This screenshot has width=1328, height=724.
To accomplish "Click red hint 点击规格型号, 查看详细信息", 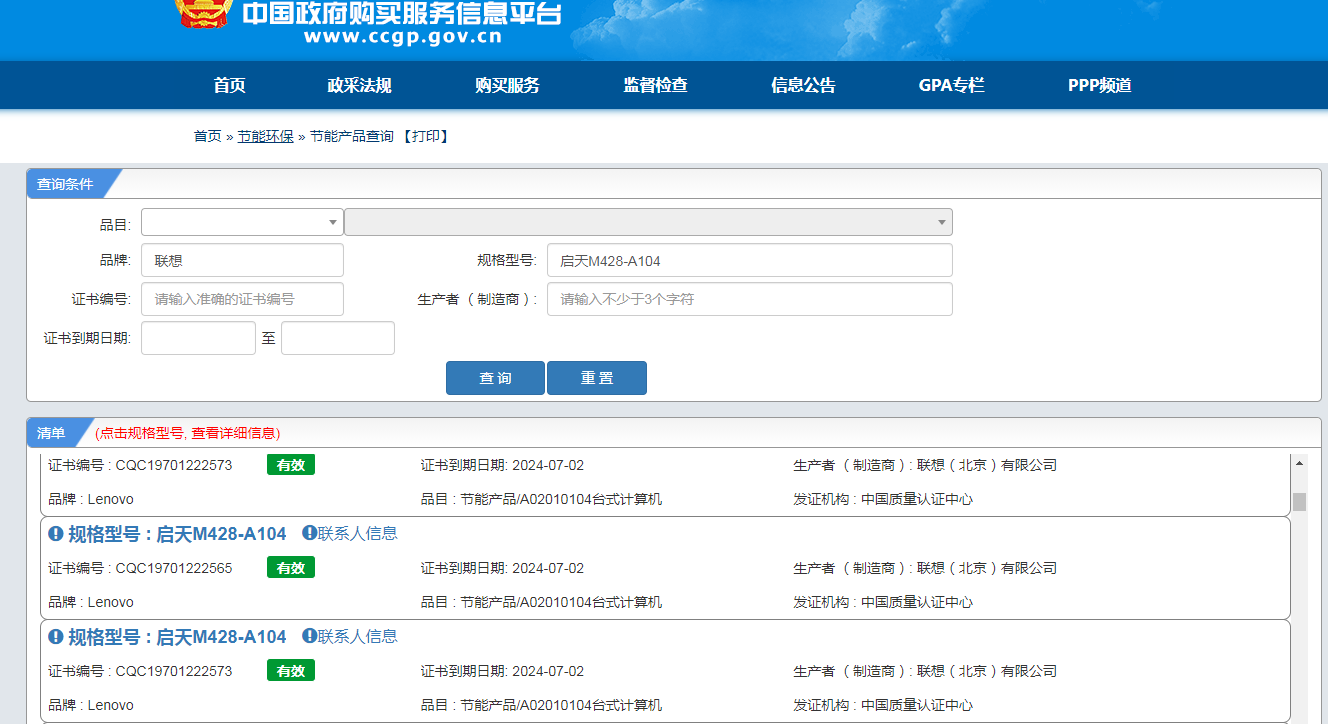I will tap(188, 433).
